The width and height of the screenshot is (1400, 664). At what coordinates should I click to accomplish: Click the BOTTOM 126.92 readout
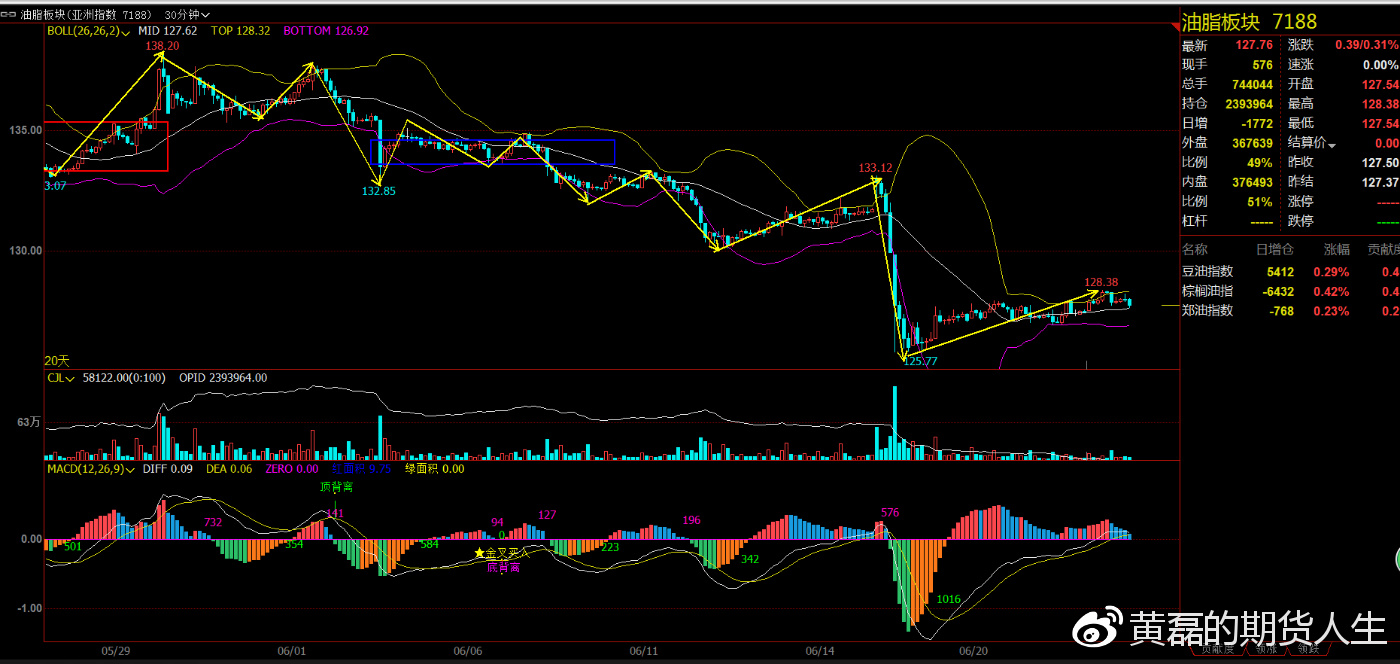(x=326, y=31)
